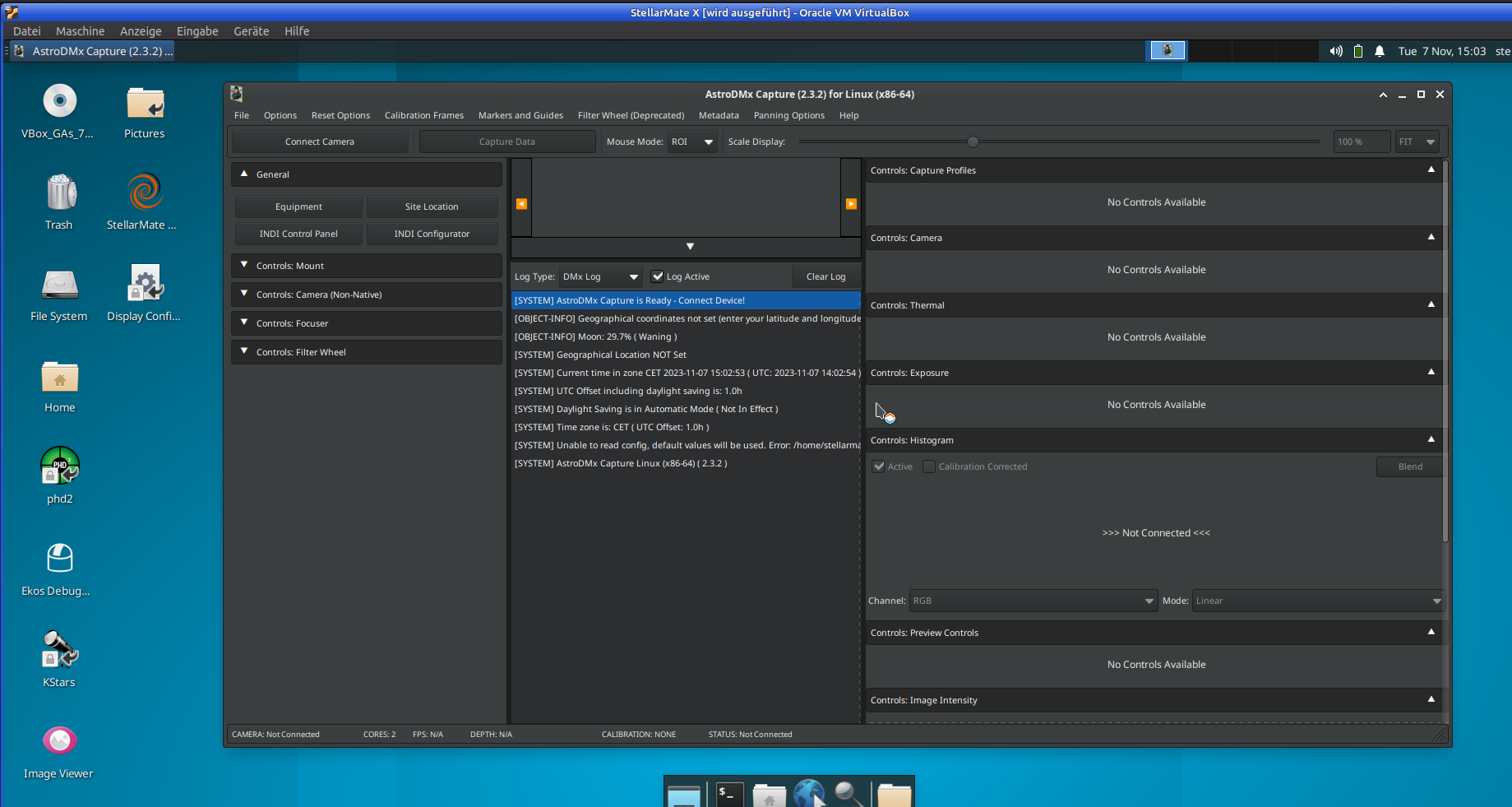1512x807 pixels.
Task: Collapse the General section
Action: (367, 174)
